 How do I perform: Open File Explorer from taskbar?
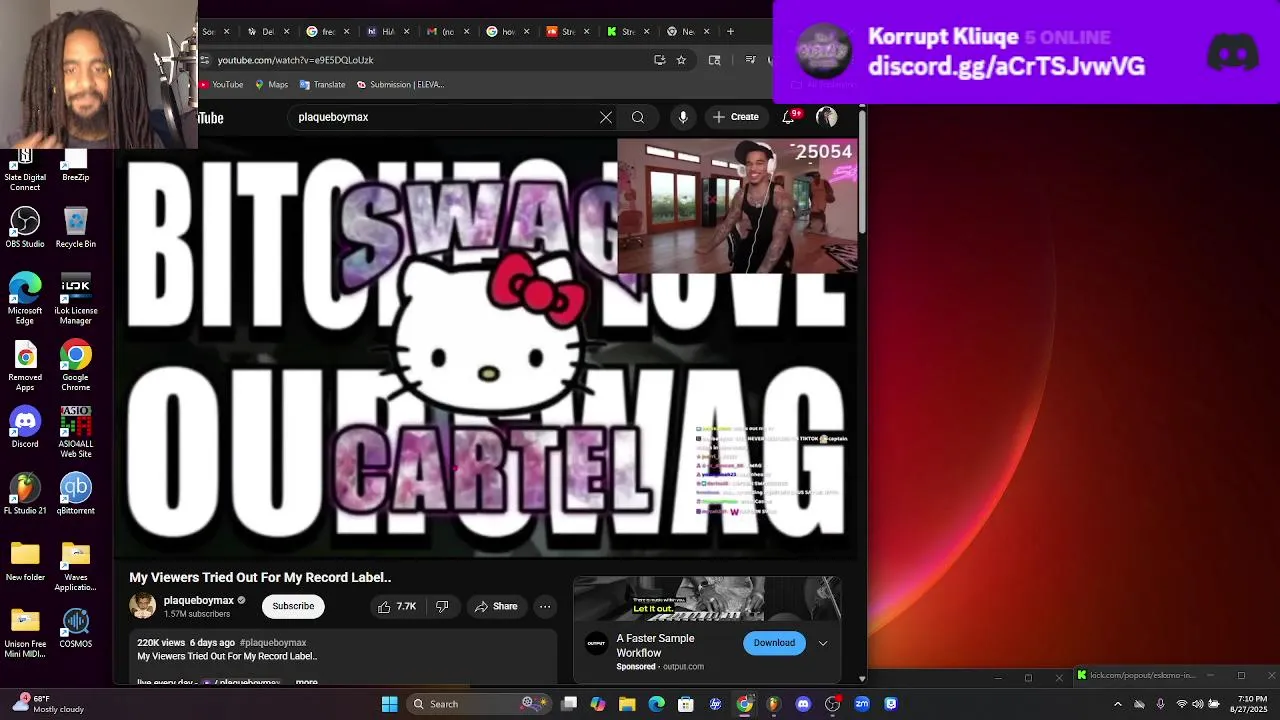[627, 704]
